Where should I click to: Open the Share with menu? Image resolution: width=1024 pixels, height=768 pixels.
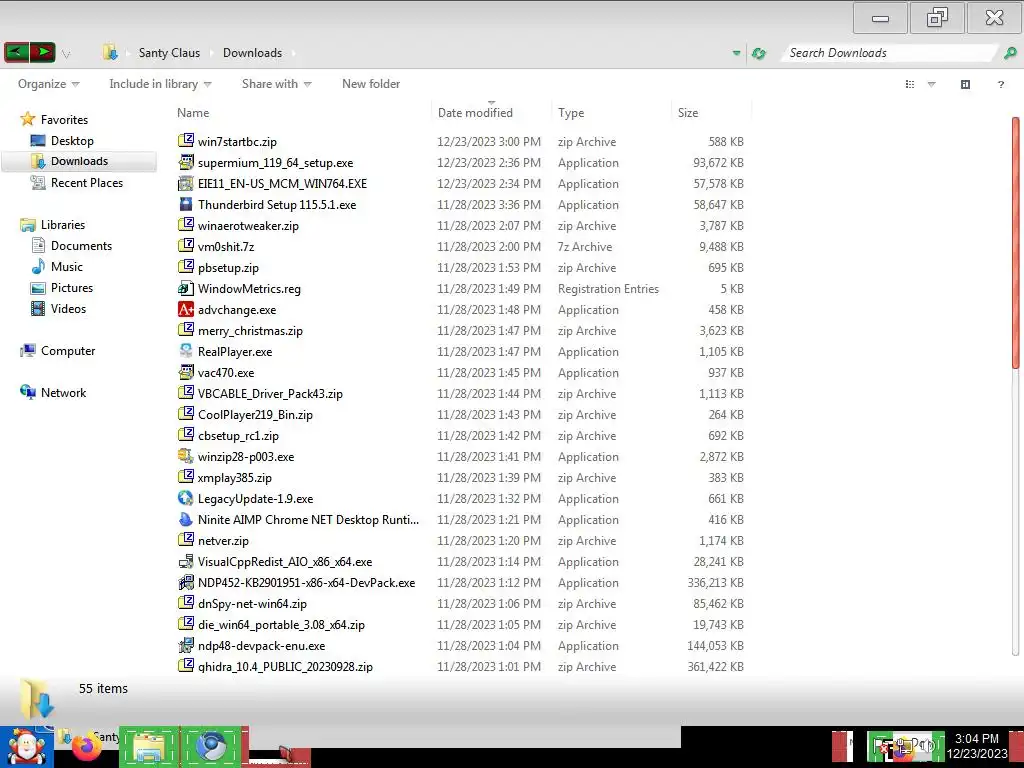click(x=276, y=84)
